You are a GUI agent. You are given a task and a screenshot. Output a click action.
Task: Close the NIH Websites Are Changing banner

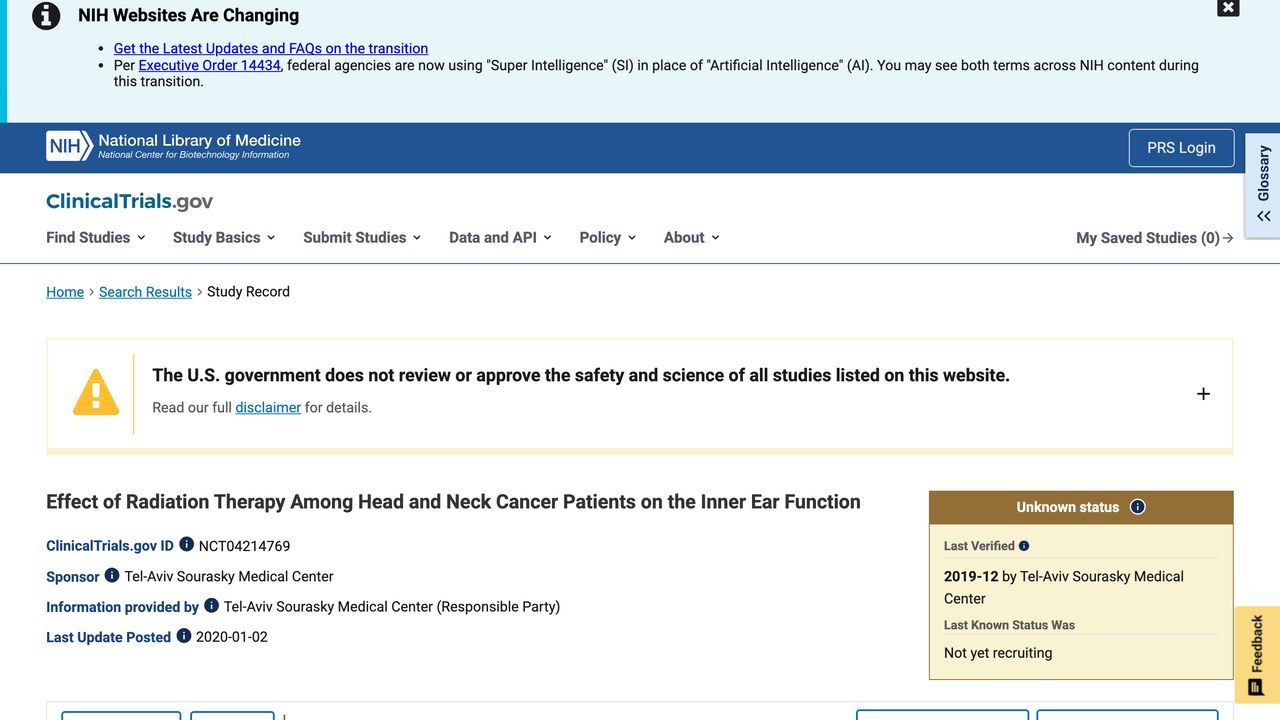[x=1228, y=8]
